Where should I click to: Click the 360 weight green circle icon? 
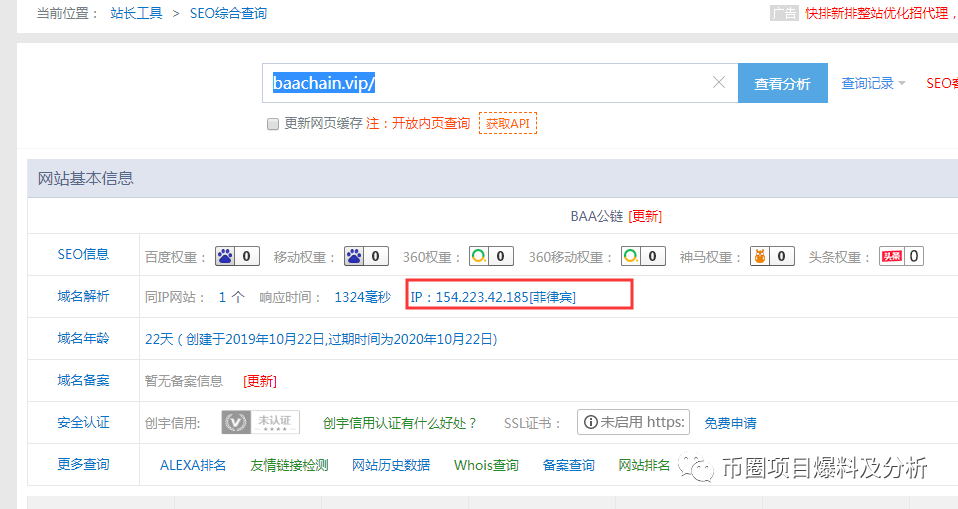click(x=479, y=256)
